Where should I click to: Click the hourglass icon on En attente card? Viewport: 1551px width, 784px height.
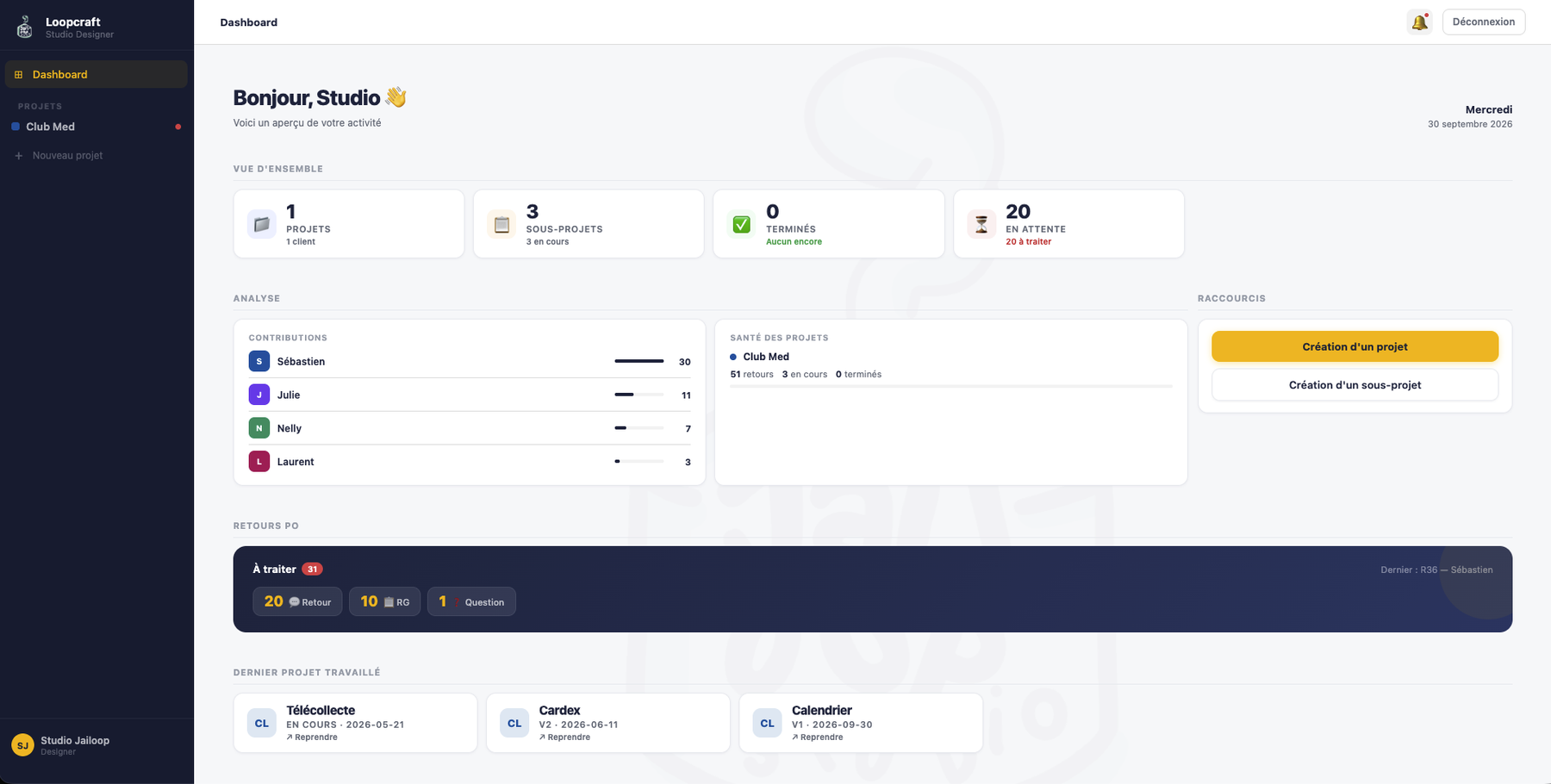click(981, 224)
